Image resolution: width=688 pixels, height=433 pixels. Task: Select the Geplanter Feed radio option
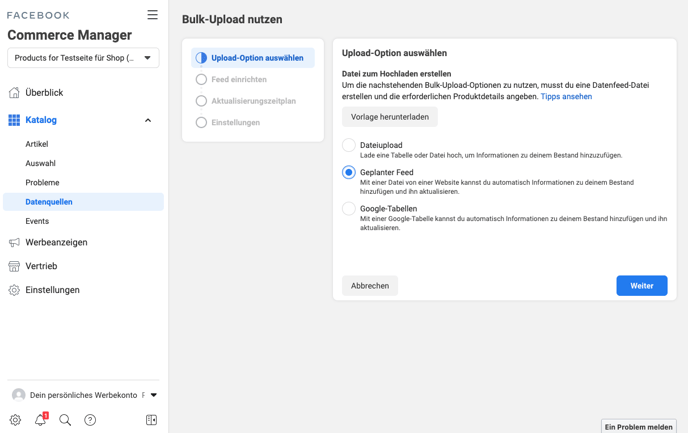click(x=349, y=172)
